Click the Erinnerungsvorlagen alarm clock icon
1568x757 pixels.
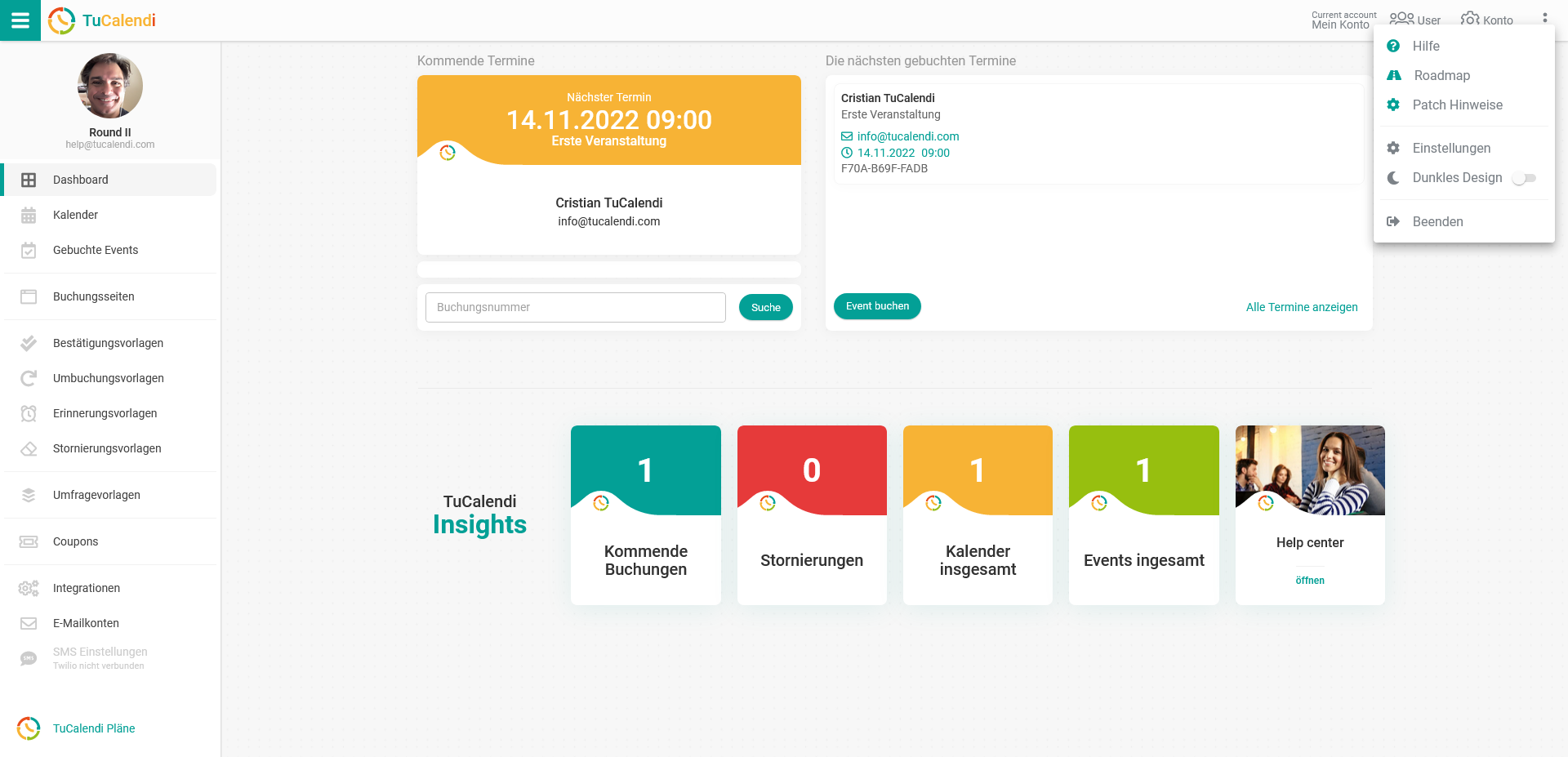[29, 413]
